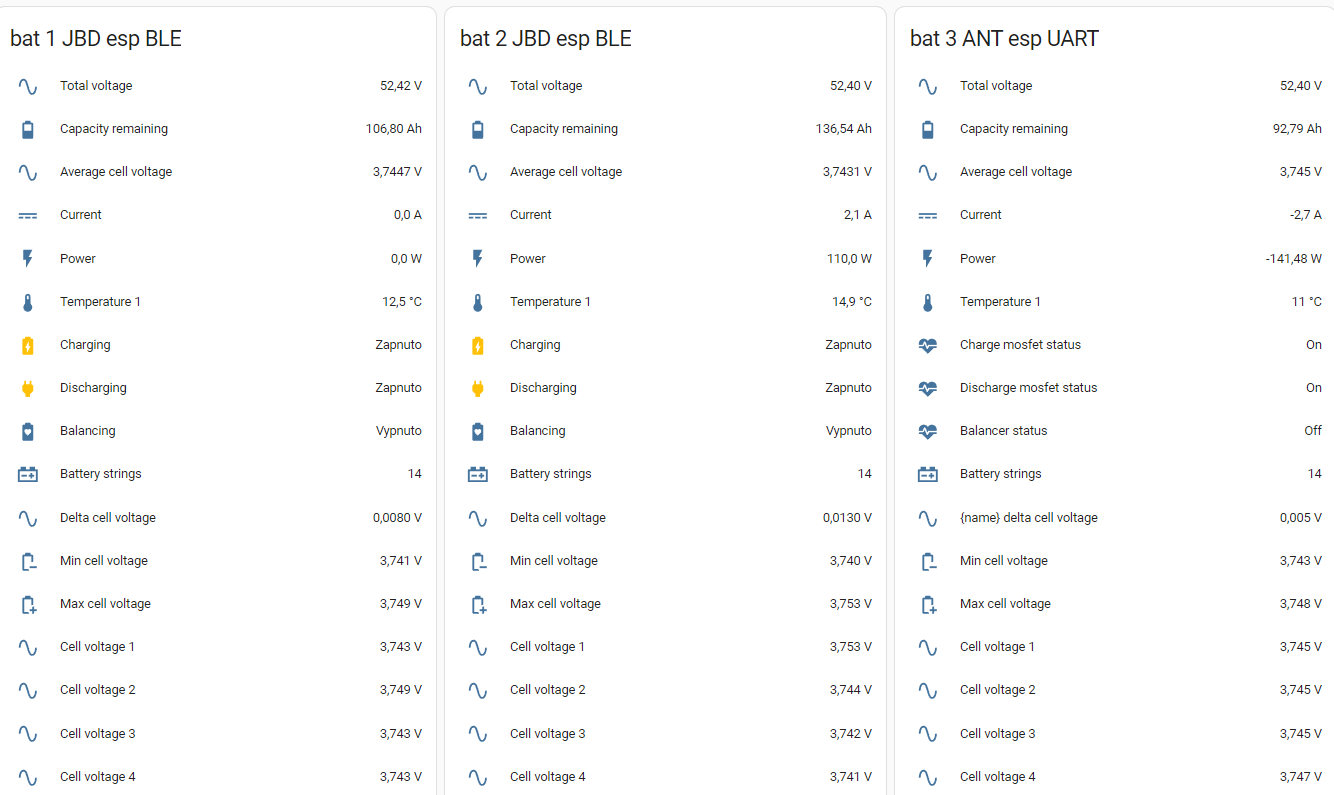Click the lightning Power icon in bat 2

pyautogui.click(x=478, y=259)
